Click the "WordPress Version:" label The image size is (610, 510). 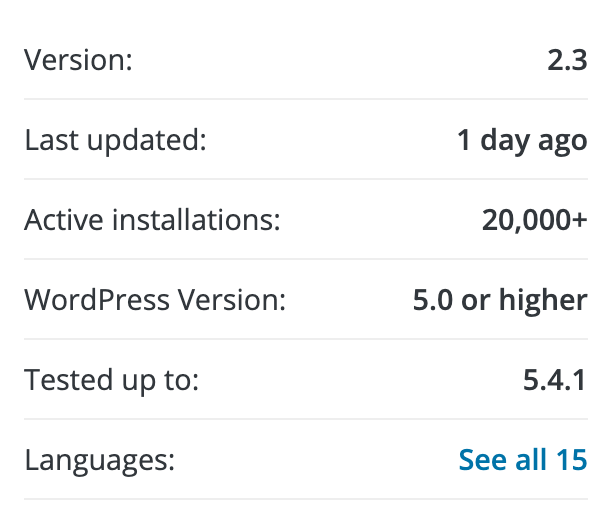(155, 300)
